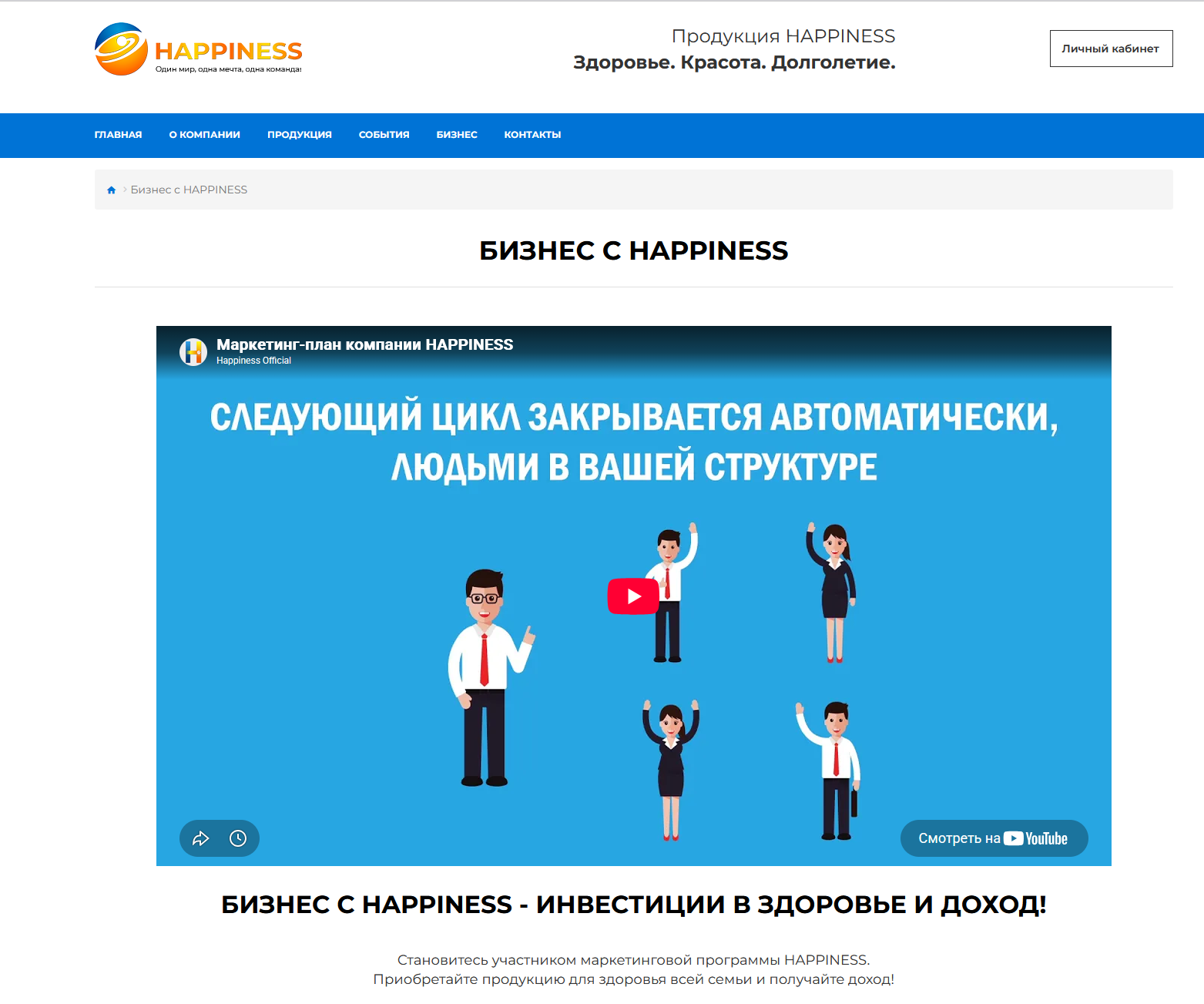Click slogan 'Здоровье. Красота. Долголетие.'
This screenshot has width=1204, height=1004.
click(734, 62)
